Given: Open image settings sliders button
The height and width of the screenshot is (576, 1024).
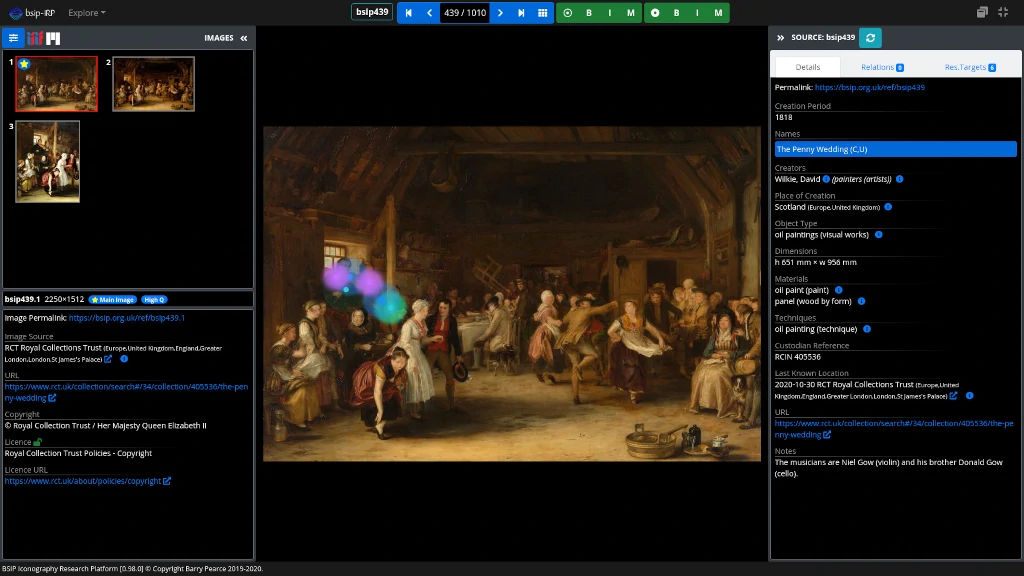Looking at the screenshot, I should click(13, 38).
